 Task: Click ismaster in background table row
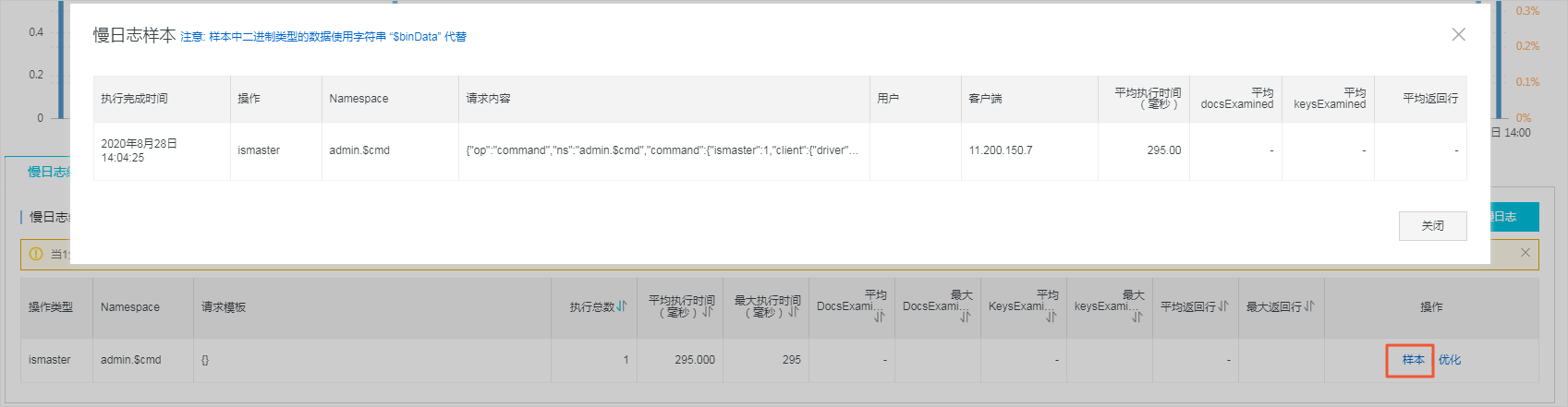(50, 360)
